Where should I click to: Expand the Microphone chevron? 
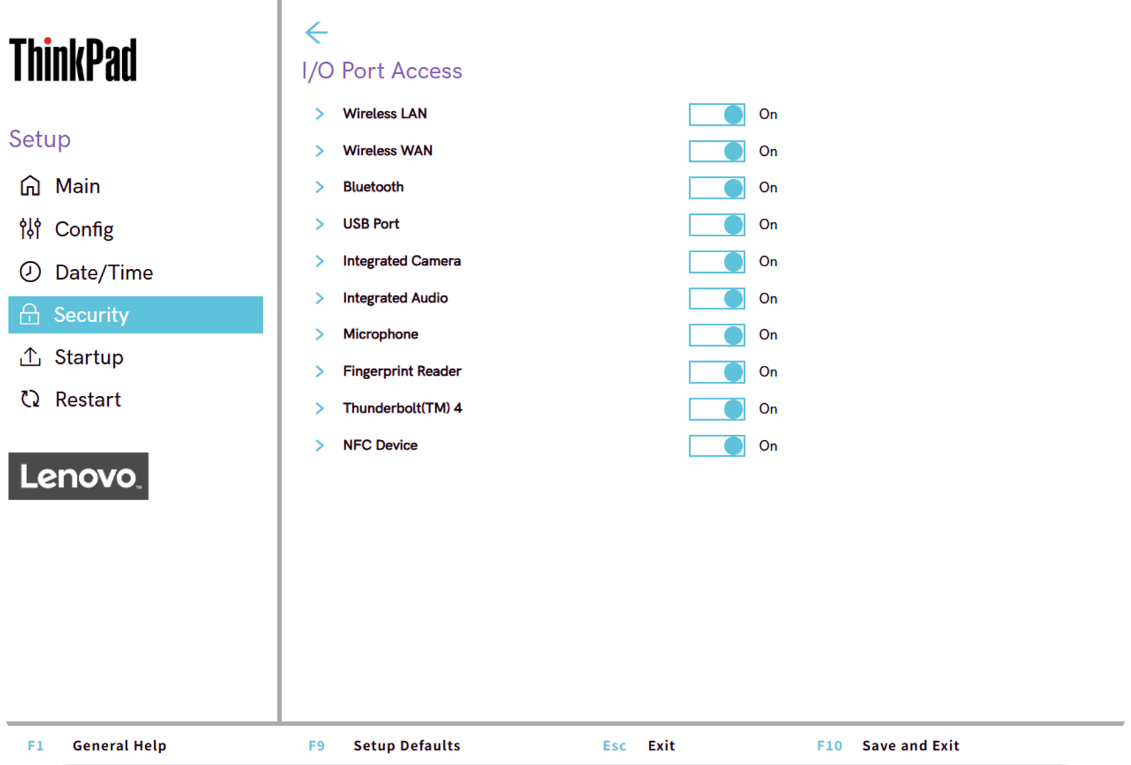[x=320, y=335]
